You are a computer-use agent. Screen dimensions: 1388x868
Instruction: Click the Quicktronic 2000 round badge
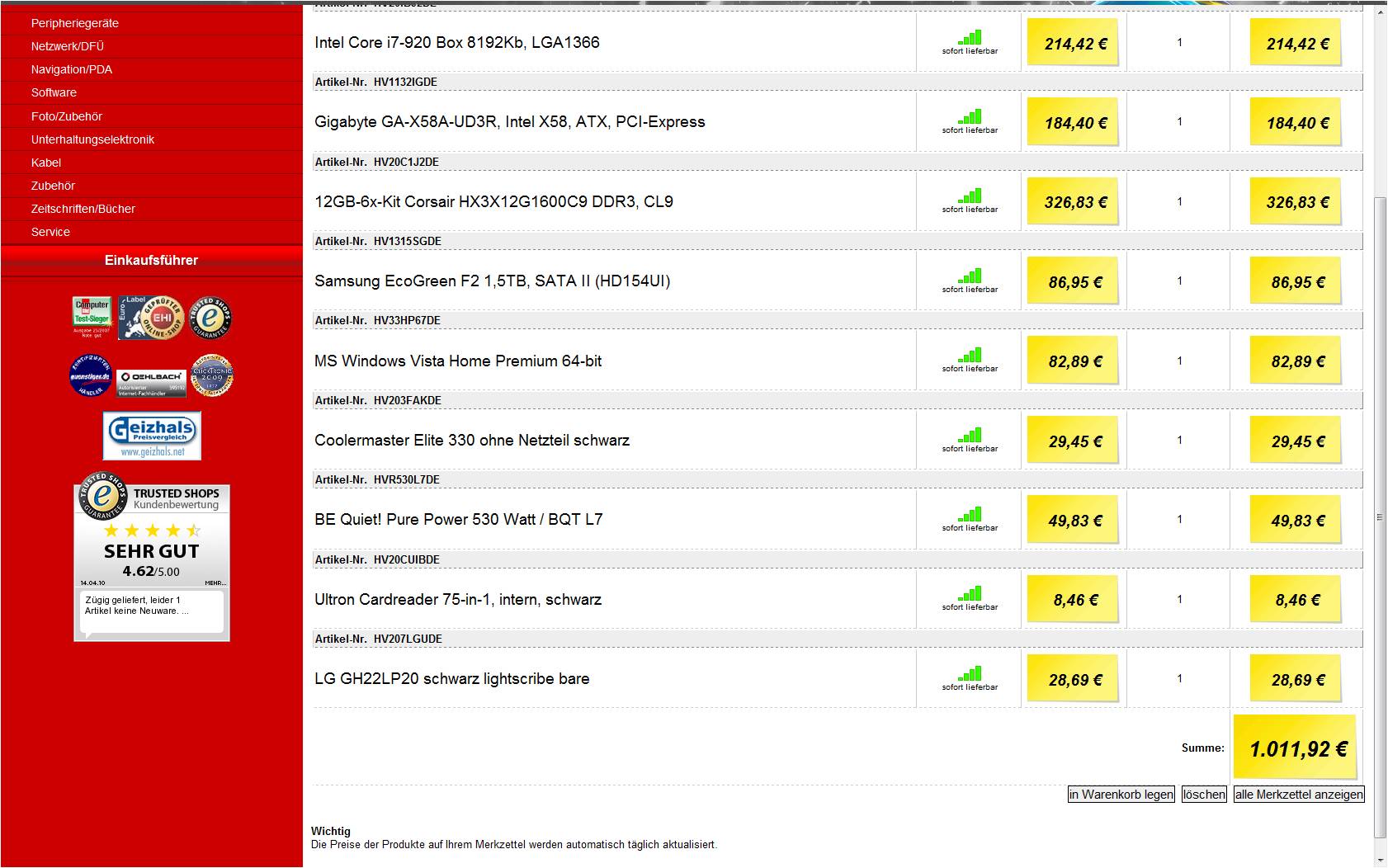click(212, 376)
